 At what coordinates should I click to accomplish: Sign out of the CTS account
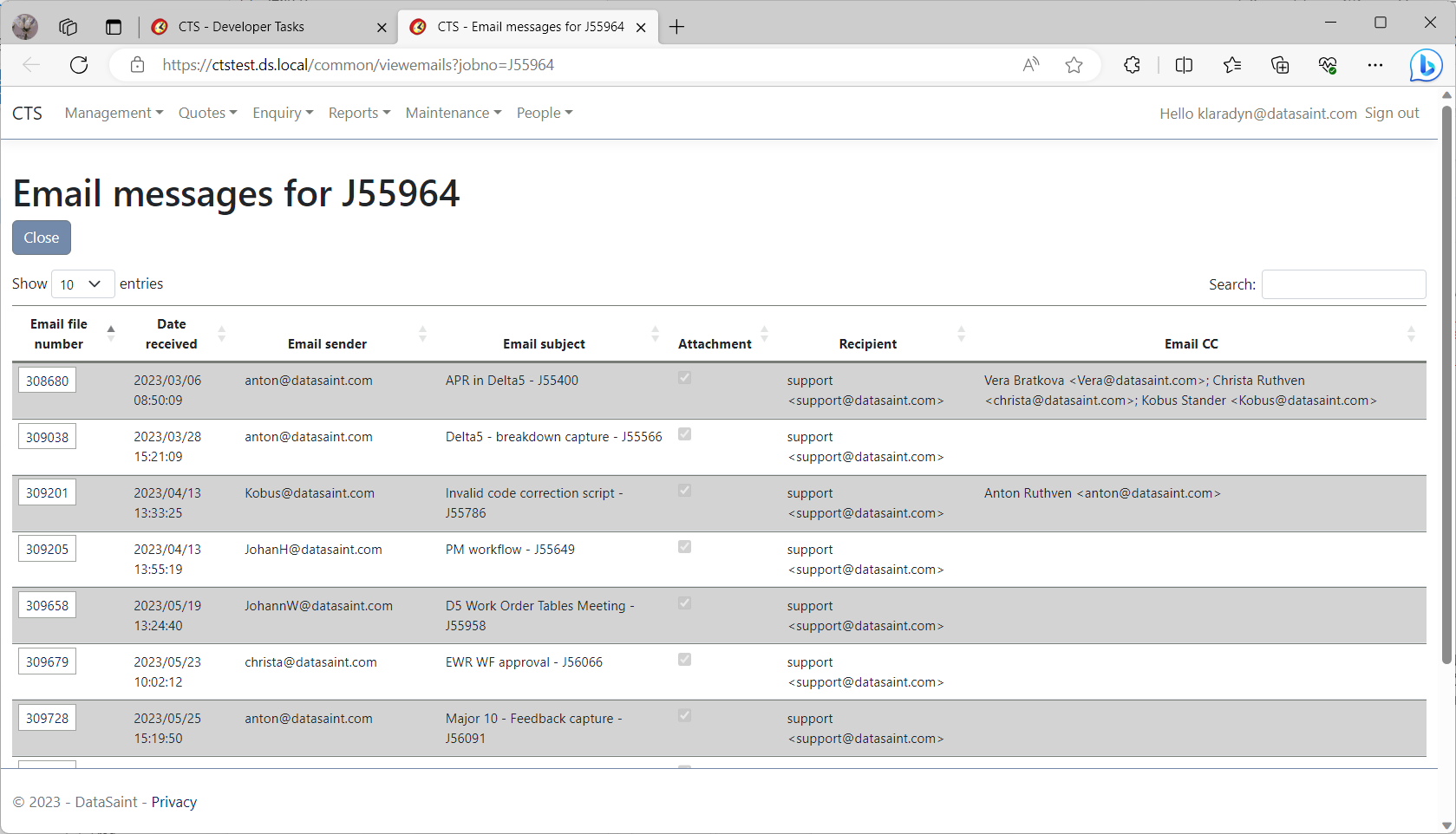[1392, 113]
